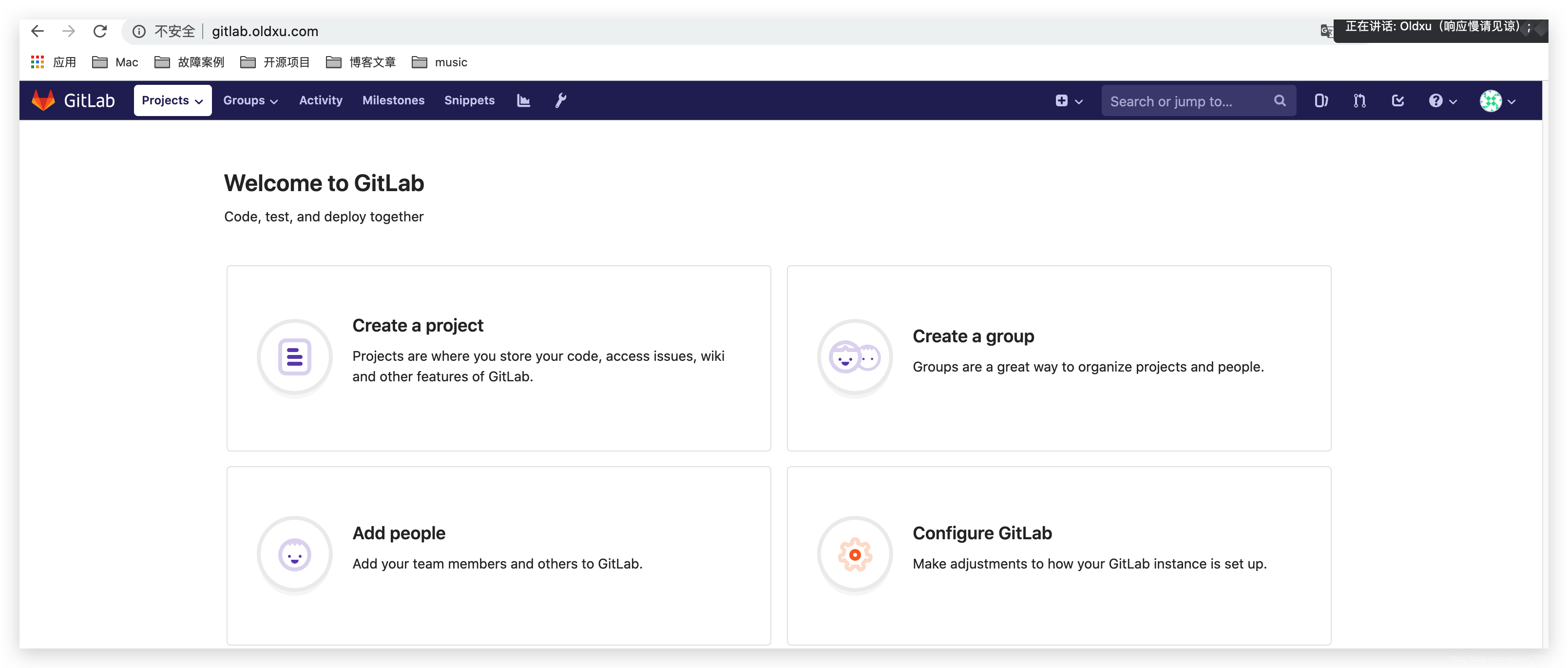Open the user avatar menu

[1491, 100]
